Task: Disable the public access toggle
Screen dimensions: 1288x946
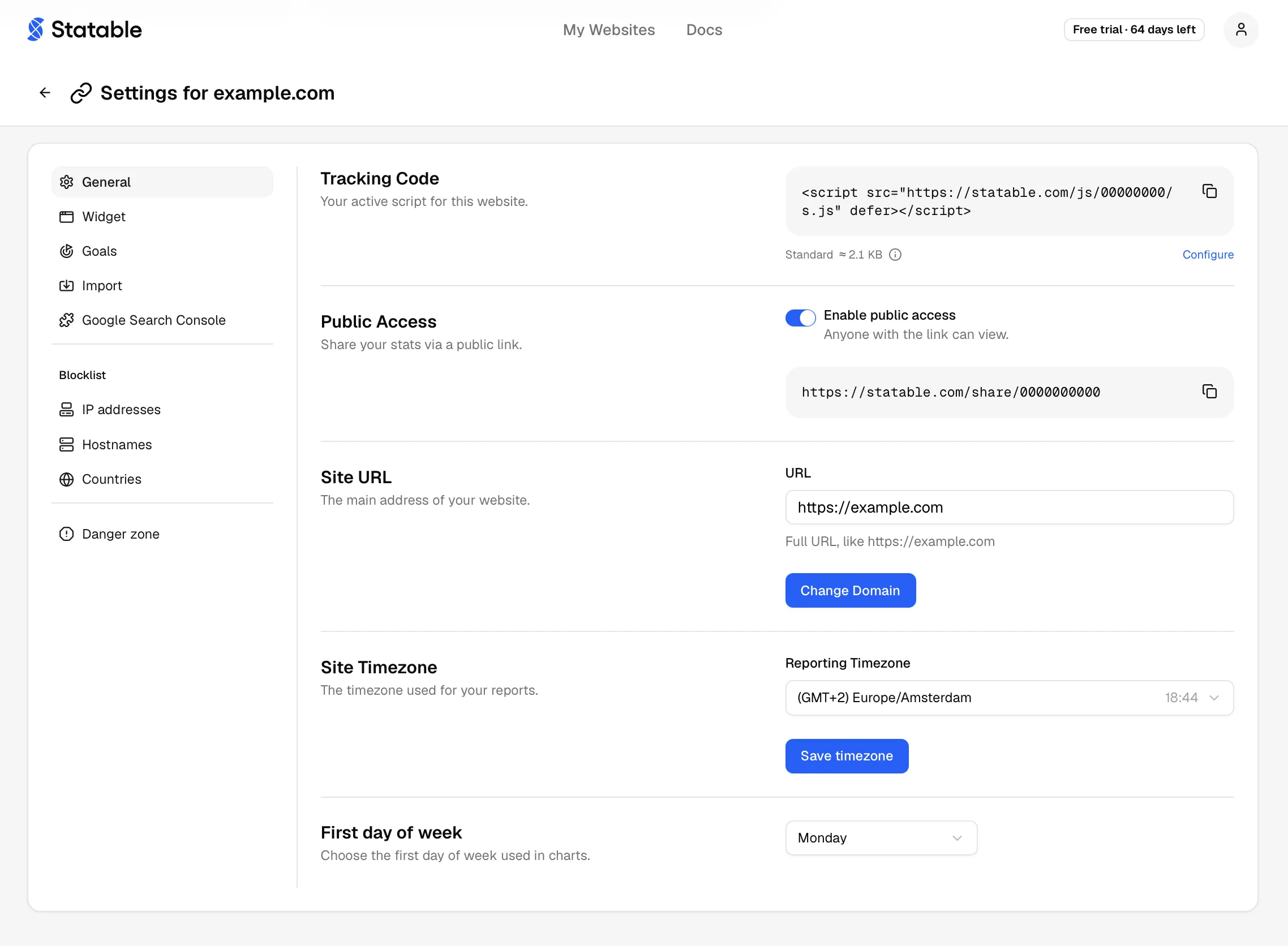Action: [800, 318]
